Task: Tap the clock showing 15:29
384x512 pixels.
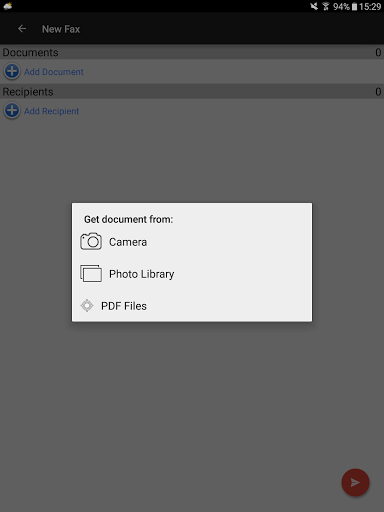Action: click(370, 7)
